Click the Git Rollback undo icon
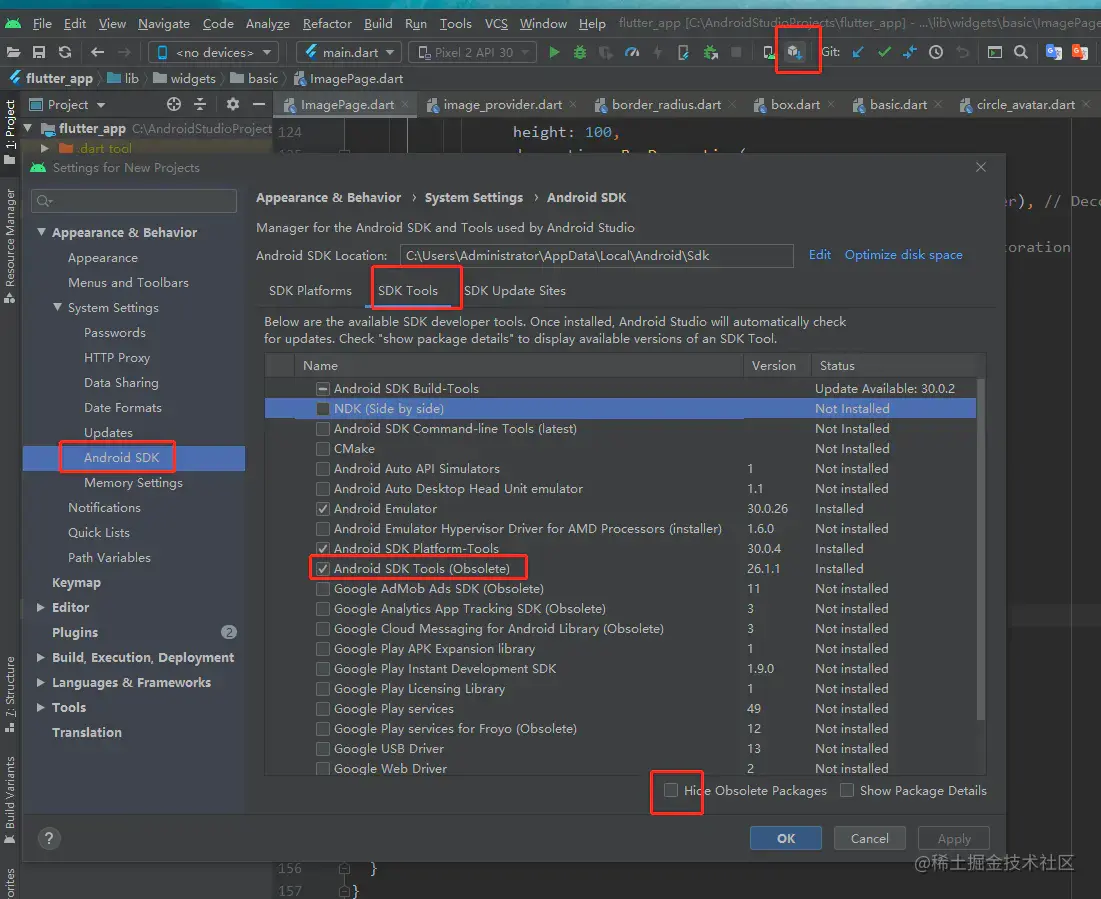Image resolution: width=1101 pixels, height=899 pixels. click(x=962, y=52)
